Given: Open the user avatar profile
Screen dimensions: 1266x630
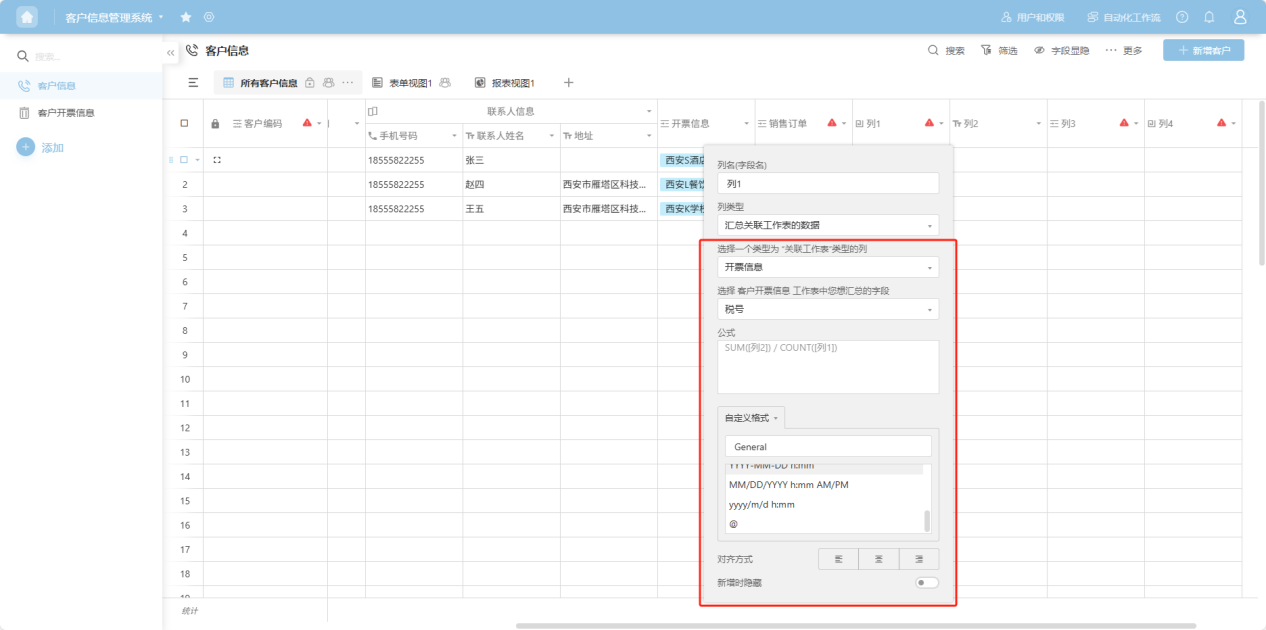Looking at the screenshot, I should [x=1240, y=17].
